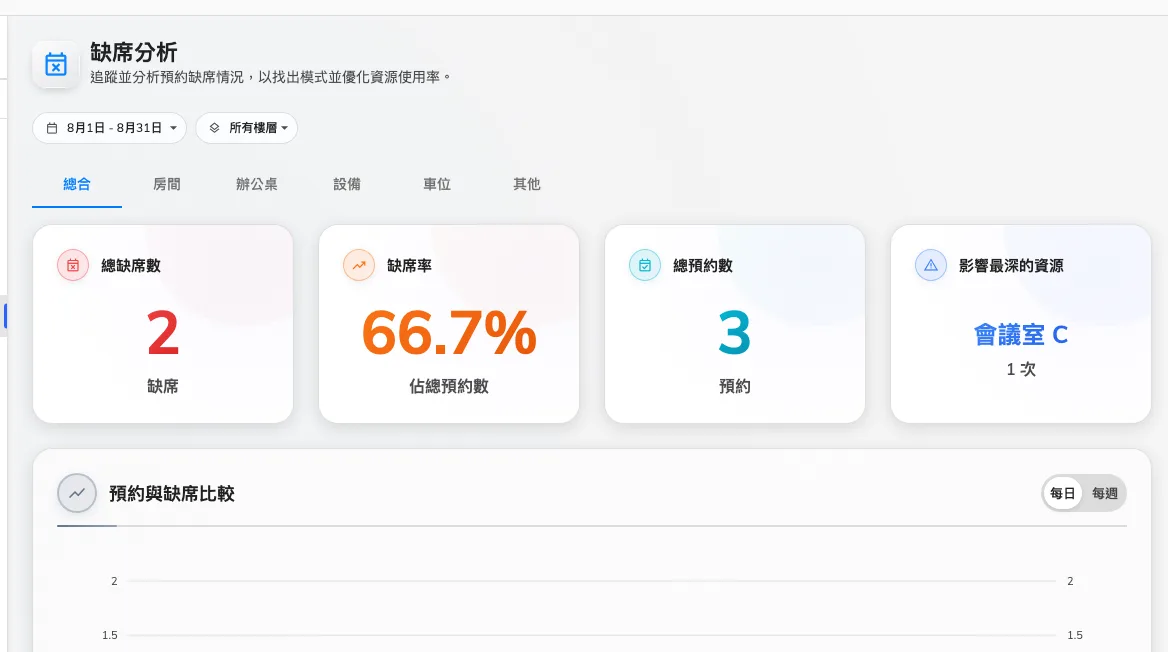This screenshot has width=1168, height=652.
Task: Click the 影響最深的資源 card title
Action: pos(1012,265)
